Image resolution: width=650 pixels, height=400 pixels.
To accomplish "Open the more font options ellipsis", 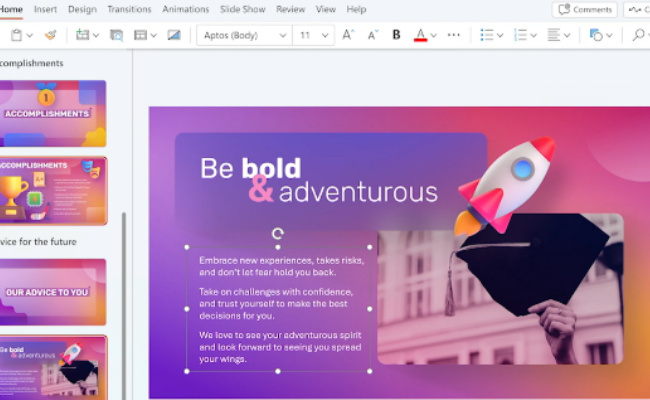I will pos(453,35).
